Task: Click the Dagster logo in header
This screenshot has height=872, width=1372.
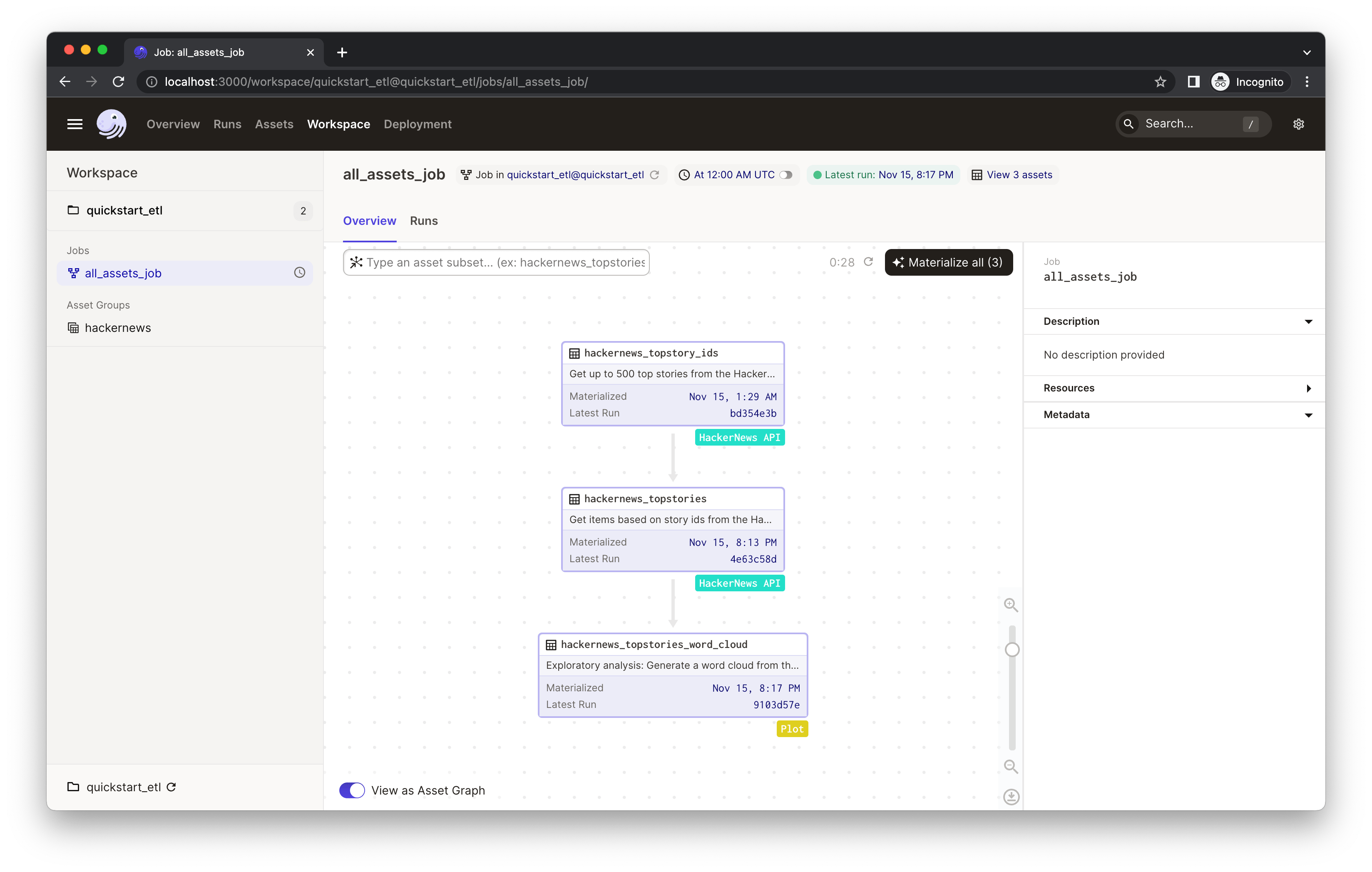Action: [111, 124]
